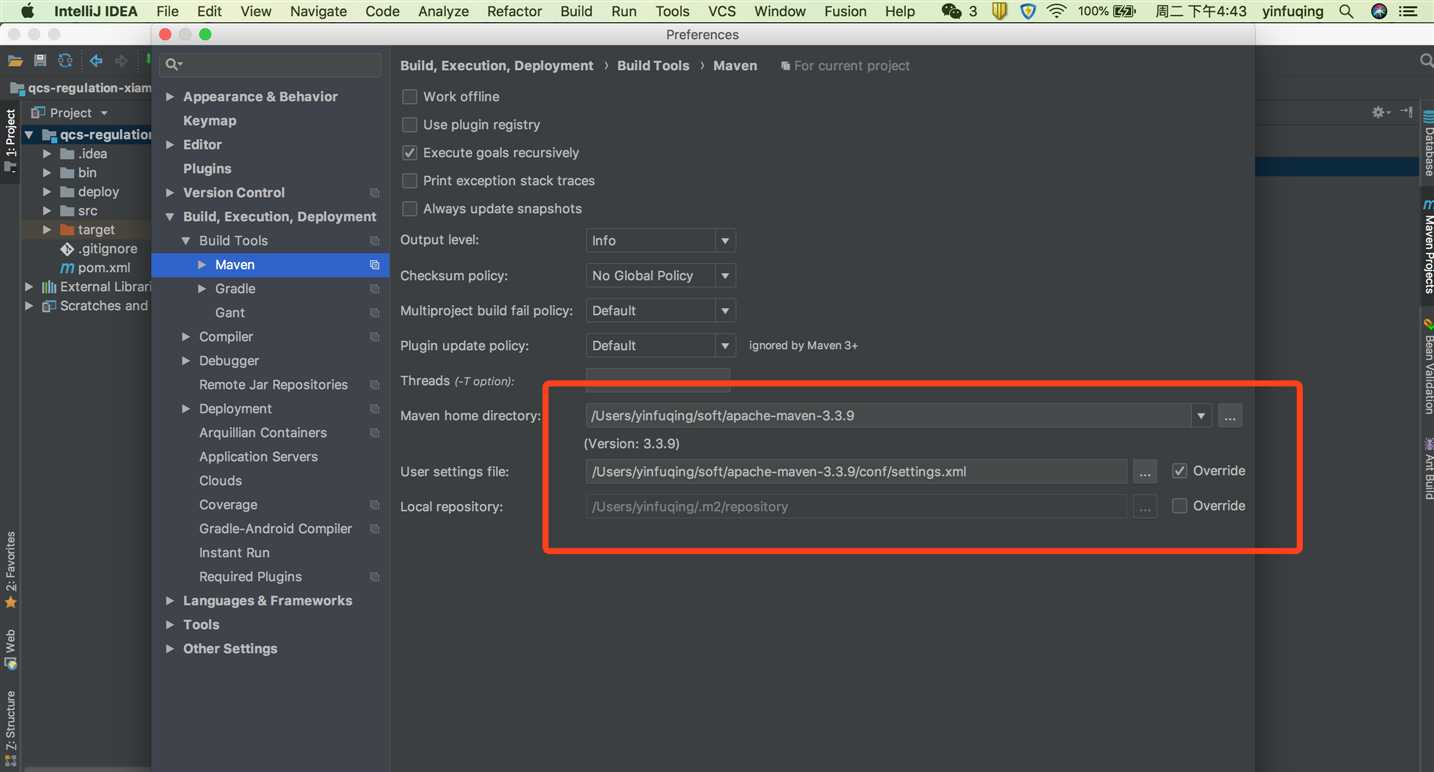The image size is (1434, 772).
Task: Uncheck Override for User settings file
Action: click(x=1180, y=471)
